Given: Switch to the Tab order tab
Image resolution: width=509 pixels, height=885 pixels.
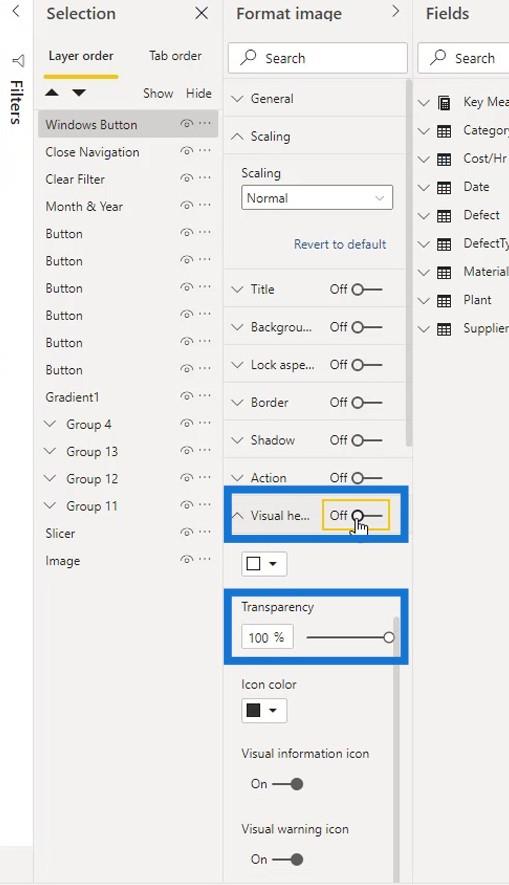Looking at the screenshot, I should click(x=175, y=56).
